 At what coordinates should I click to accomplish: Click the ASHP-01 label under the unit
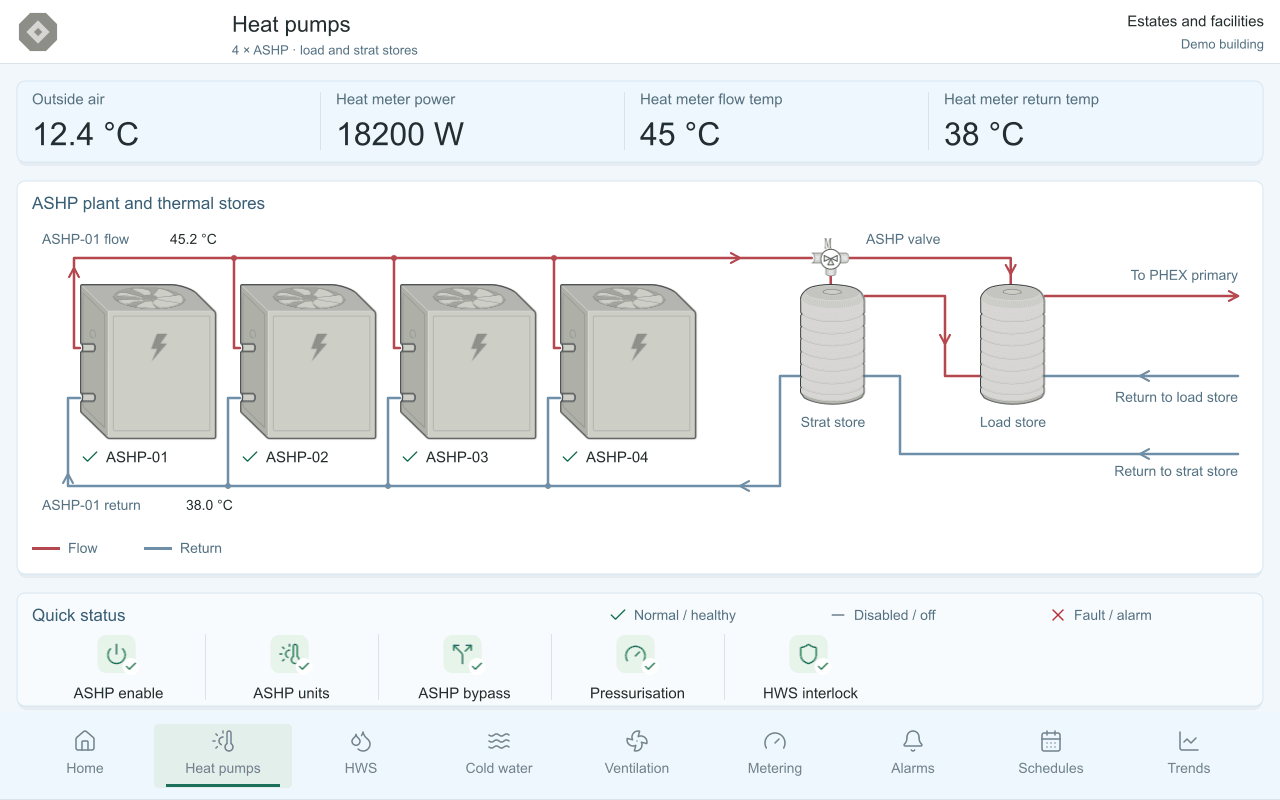point(137,457)
